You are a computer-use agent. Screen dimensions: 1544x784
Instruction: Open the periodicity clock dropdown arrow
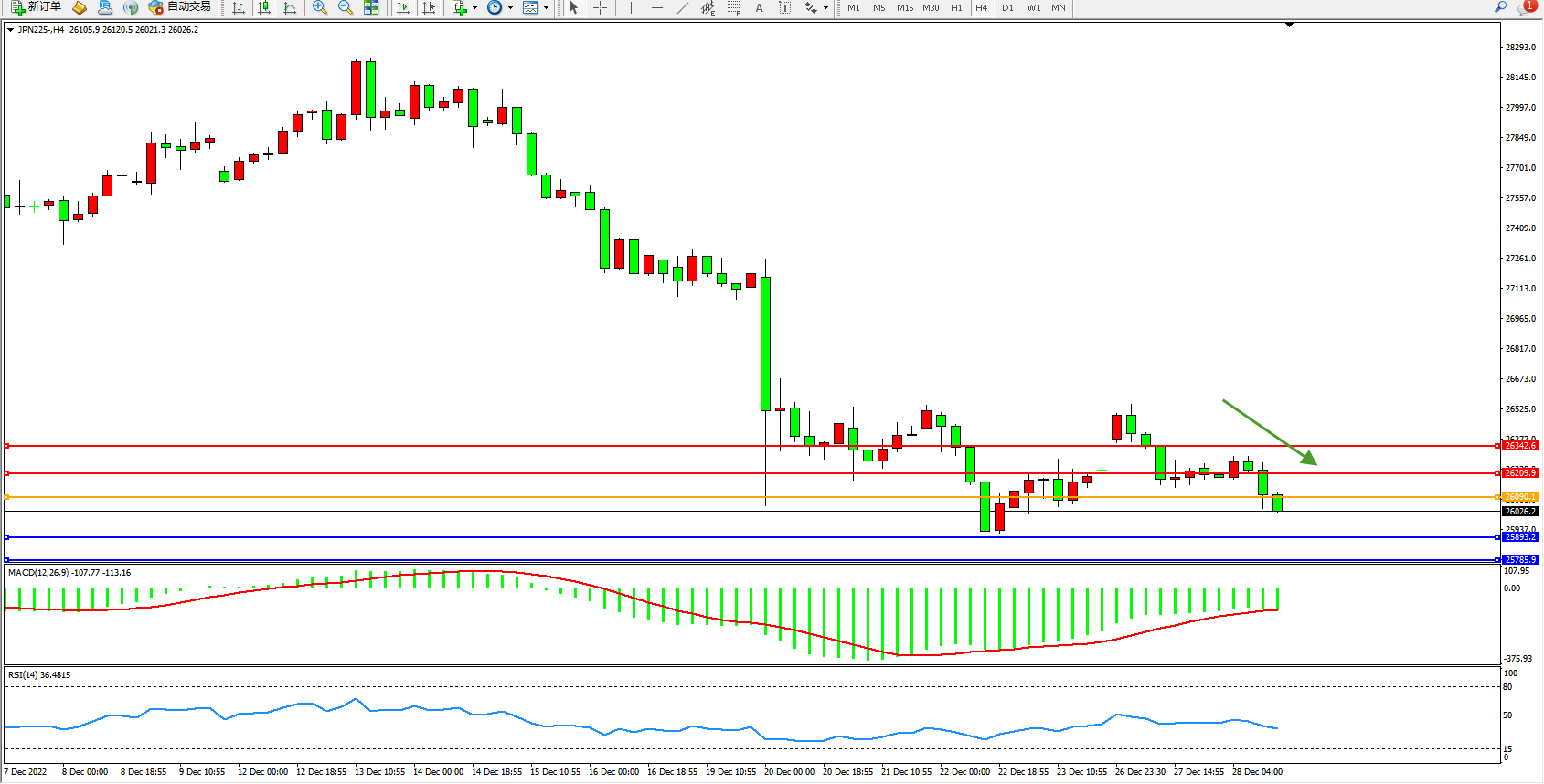(510, 7)
